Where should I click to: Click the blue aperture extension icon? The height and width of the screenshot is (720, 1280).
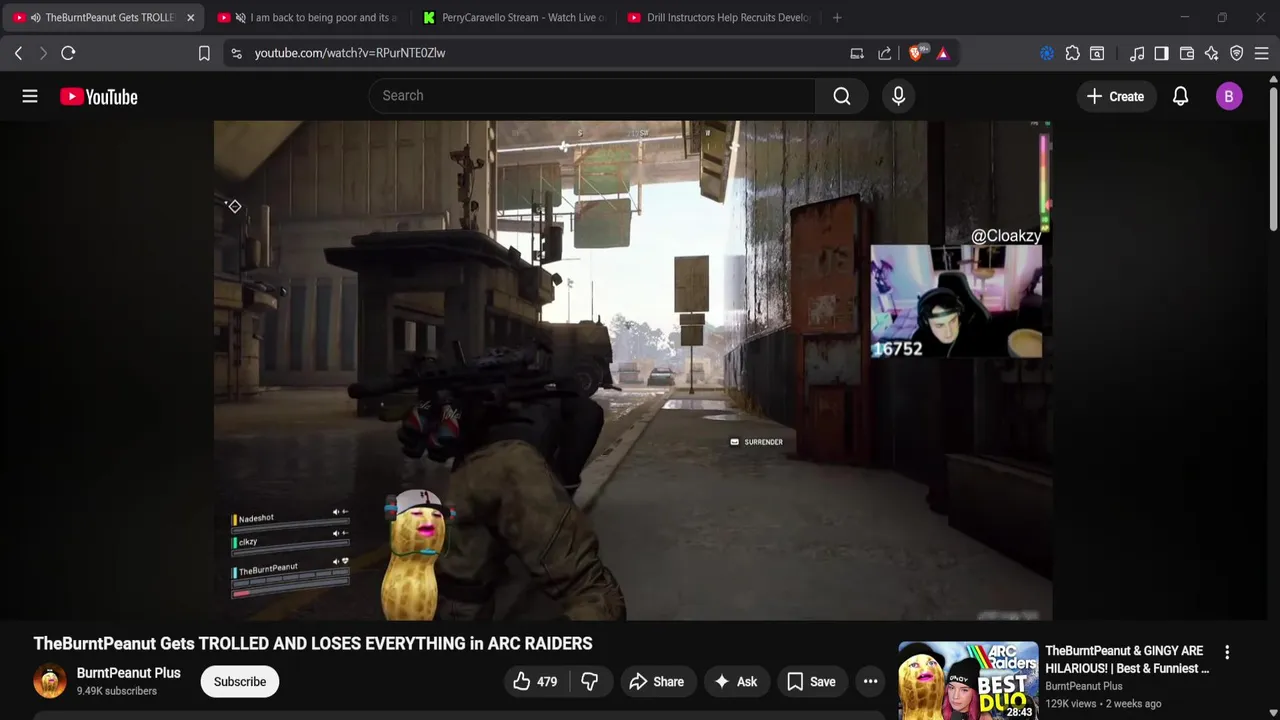(1047, 53)
